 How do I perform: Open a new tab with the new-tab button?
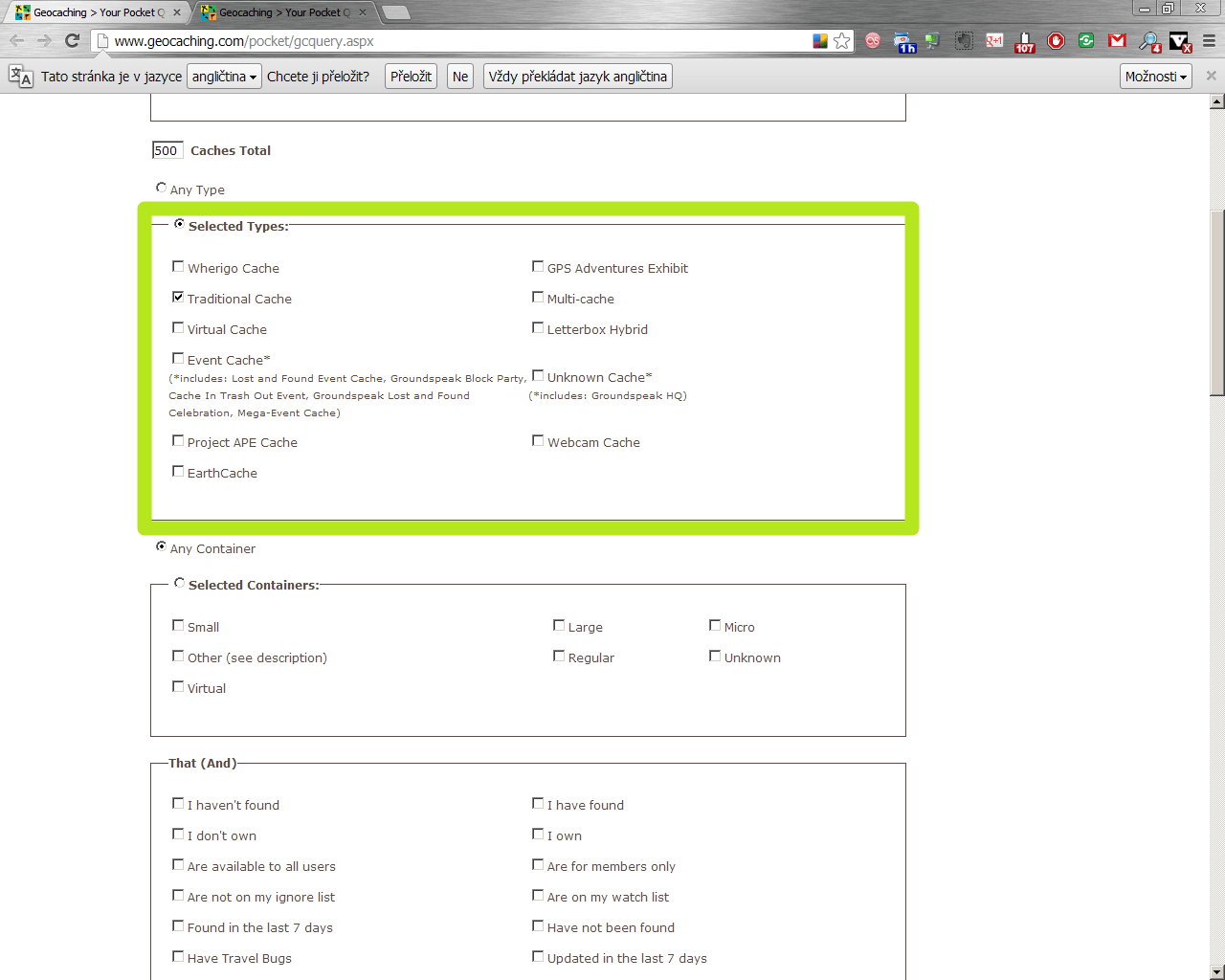coord(396,12)
